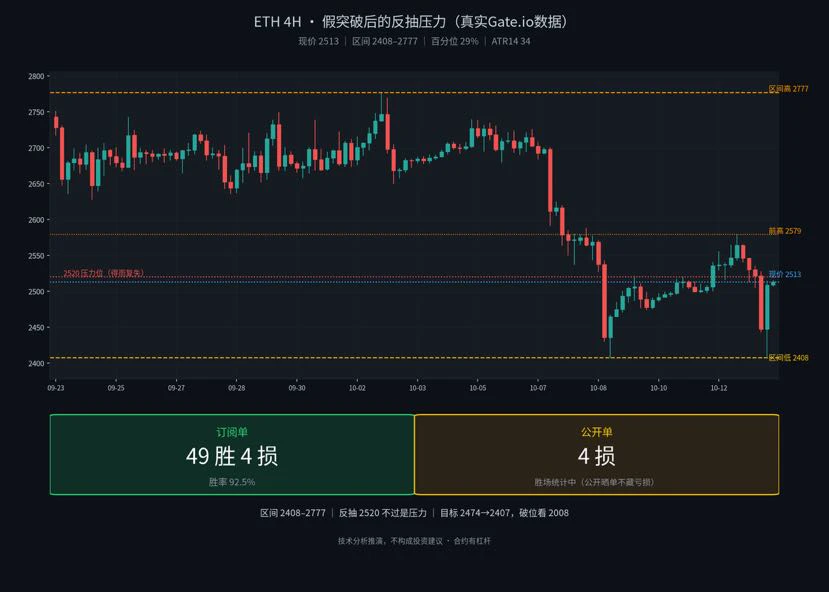
Task: Click the 09-28 date axis label
Action: (236, 388)
